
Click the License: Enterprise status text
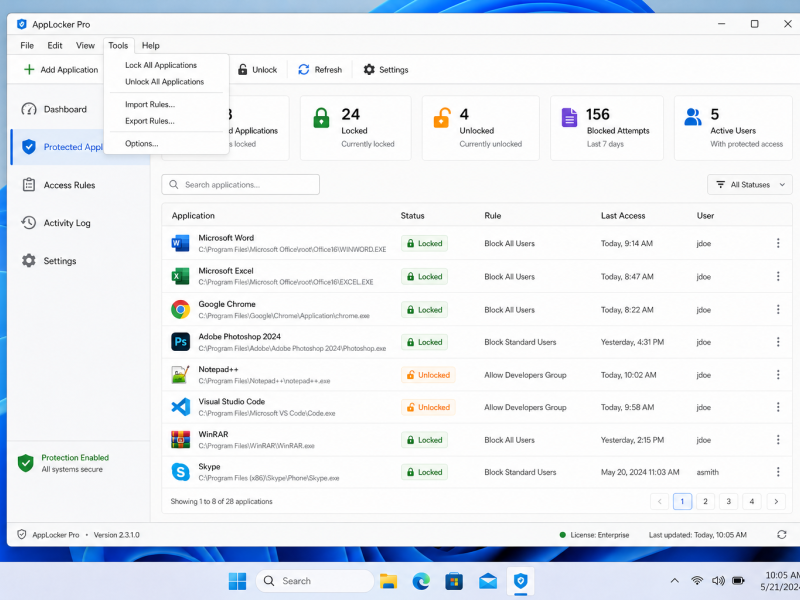click(599, 535)
